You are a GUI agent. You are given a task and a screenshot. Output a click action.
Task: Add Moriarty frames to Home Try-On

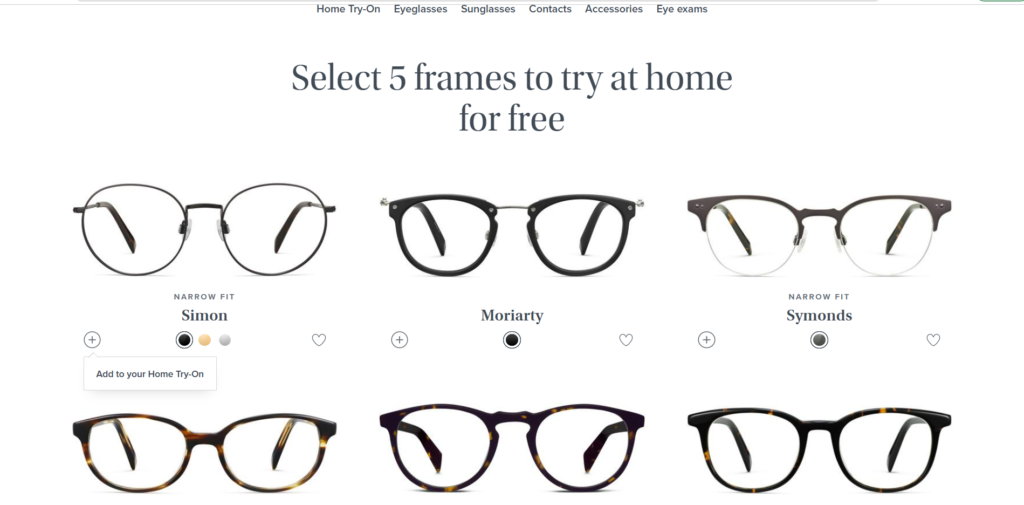[400, 340]
